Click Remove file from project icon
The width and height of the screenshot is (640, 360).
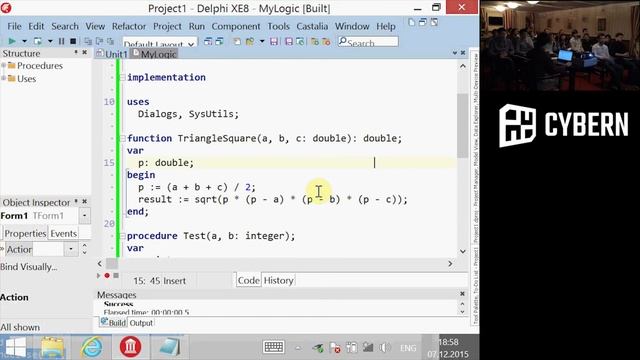click(326, 41)
